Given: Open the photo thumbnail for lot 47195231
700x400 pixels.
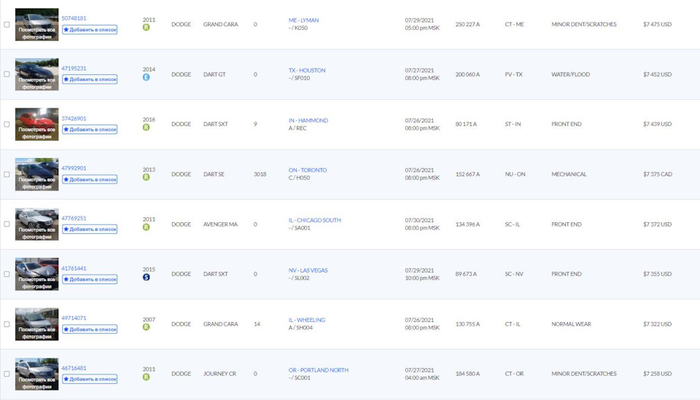Looking at the screenshot, I should (38, 74).
